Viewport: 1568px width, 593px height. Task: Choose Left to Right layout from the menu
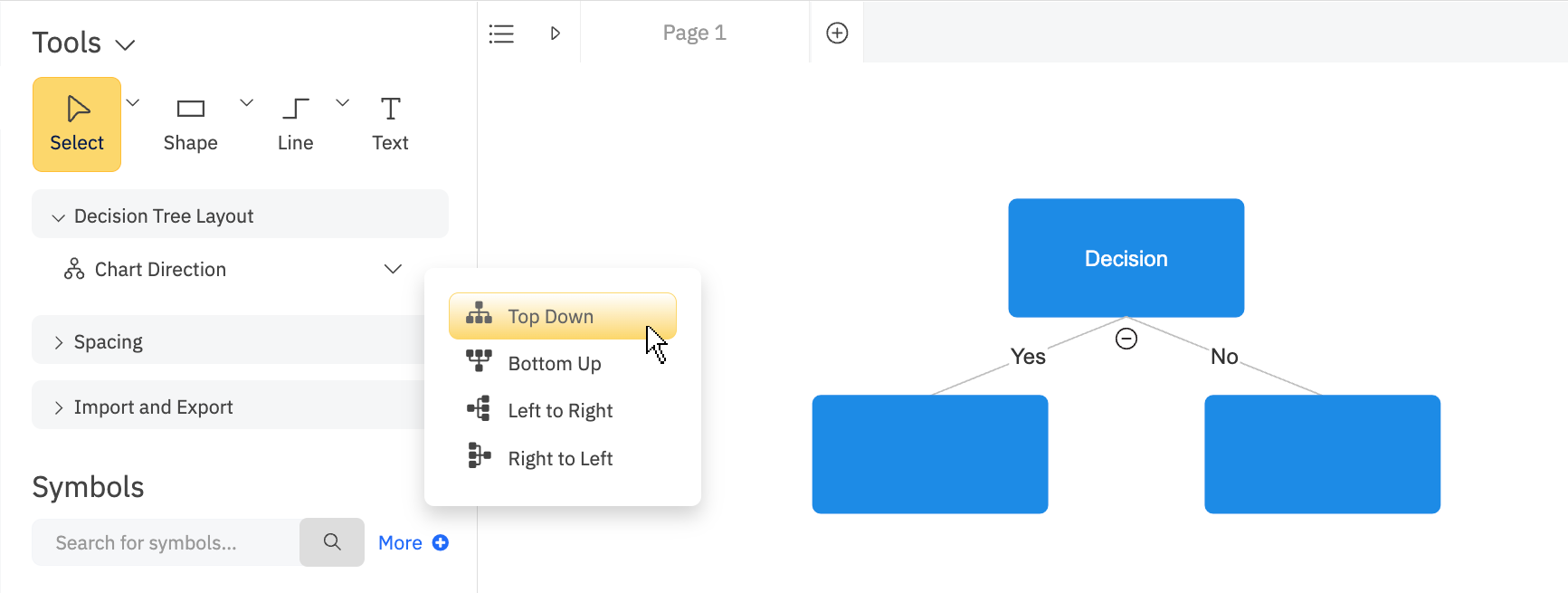click(x=559, y=410)
